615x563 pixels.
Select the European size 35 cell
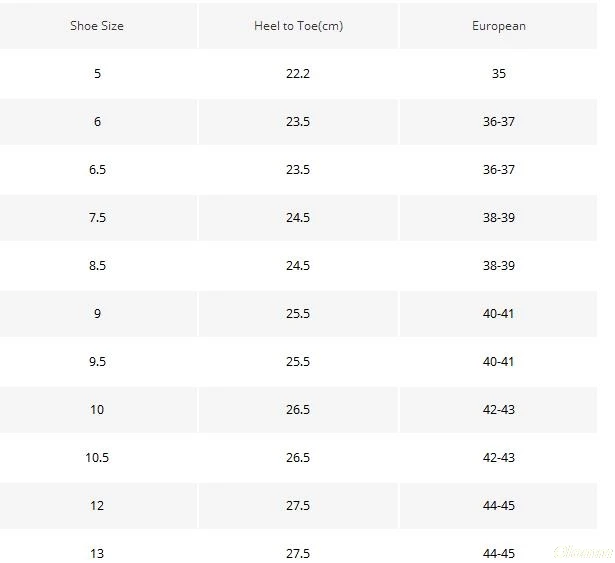pos(498,74)
